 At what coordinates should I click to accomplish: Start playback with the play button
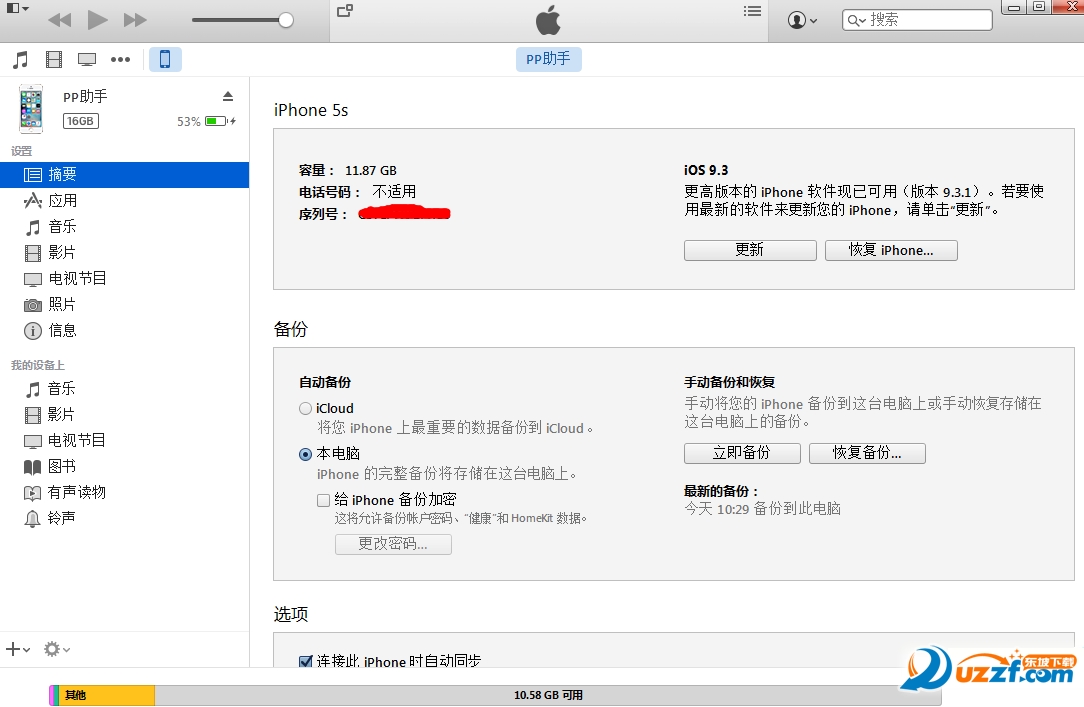pos(97,19)
